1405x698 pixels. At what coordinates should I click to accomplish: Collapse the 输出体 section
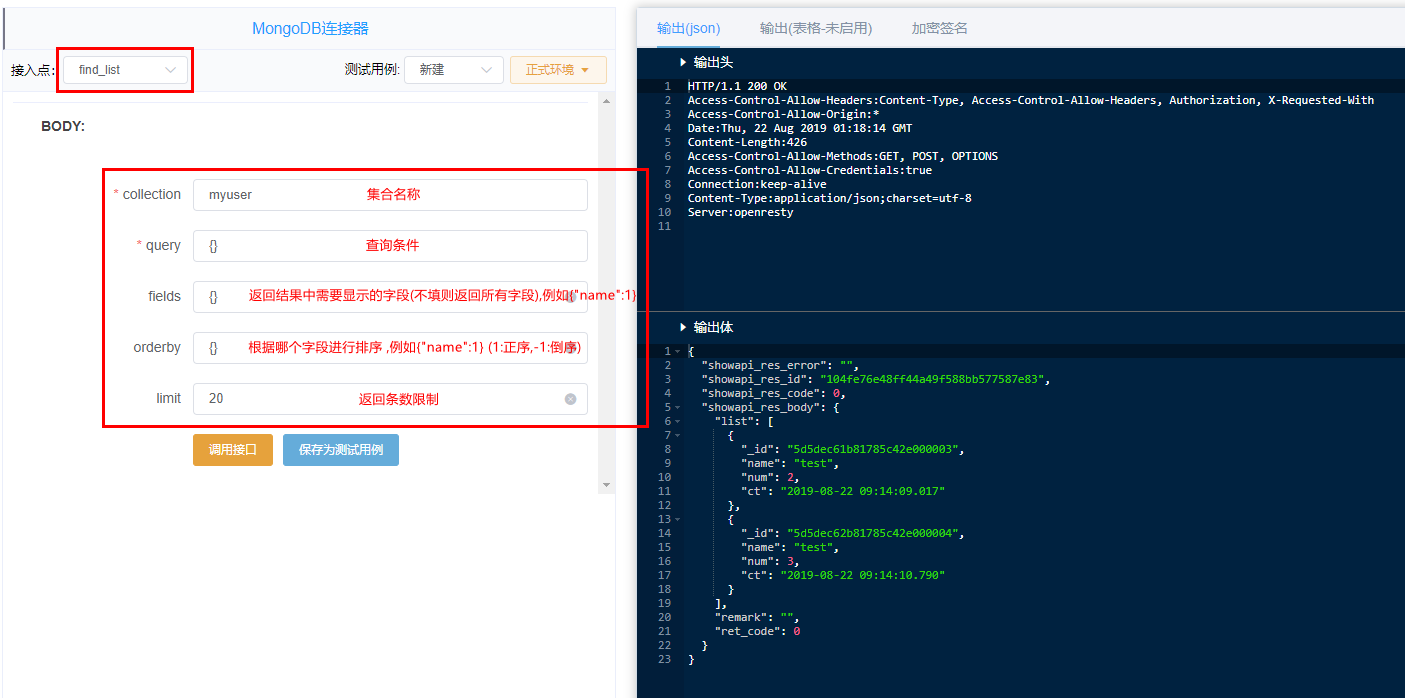[682, 327]
